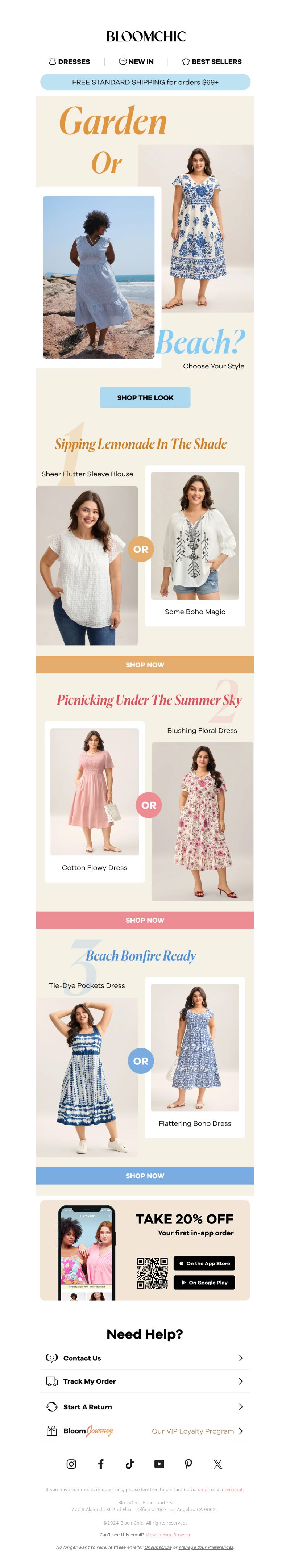Viewport: 290px width, 1568px height.
Task: Open the BEST SELLERS menu item
Action: click(212, 62)
